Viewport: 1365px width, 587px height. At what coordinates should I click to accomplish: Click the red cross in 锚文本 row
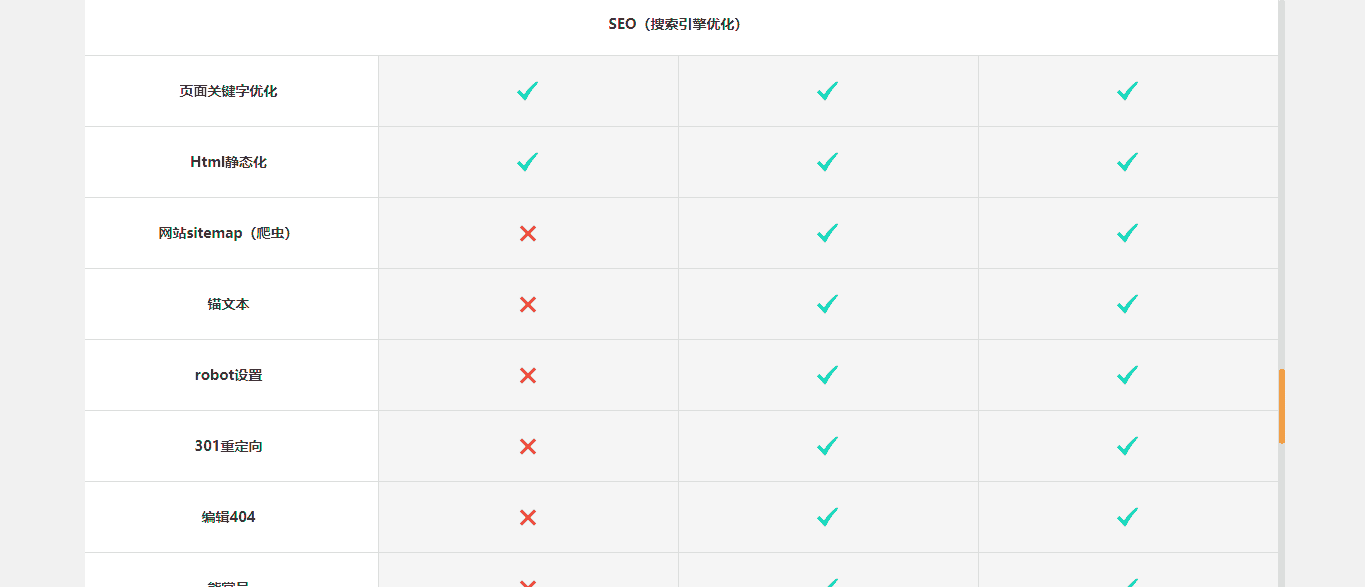click(528, 304)
